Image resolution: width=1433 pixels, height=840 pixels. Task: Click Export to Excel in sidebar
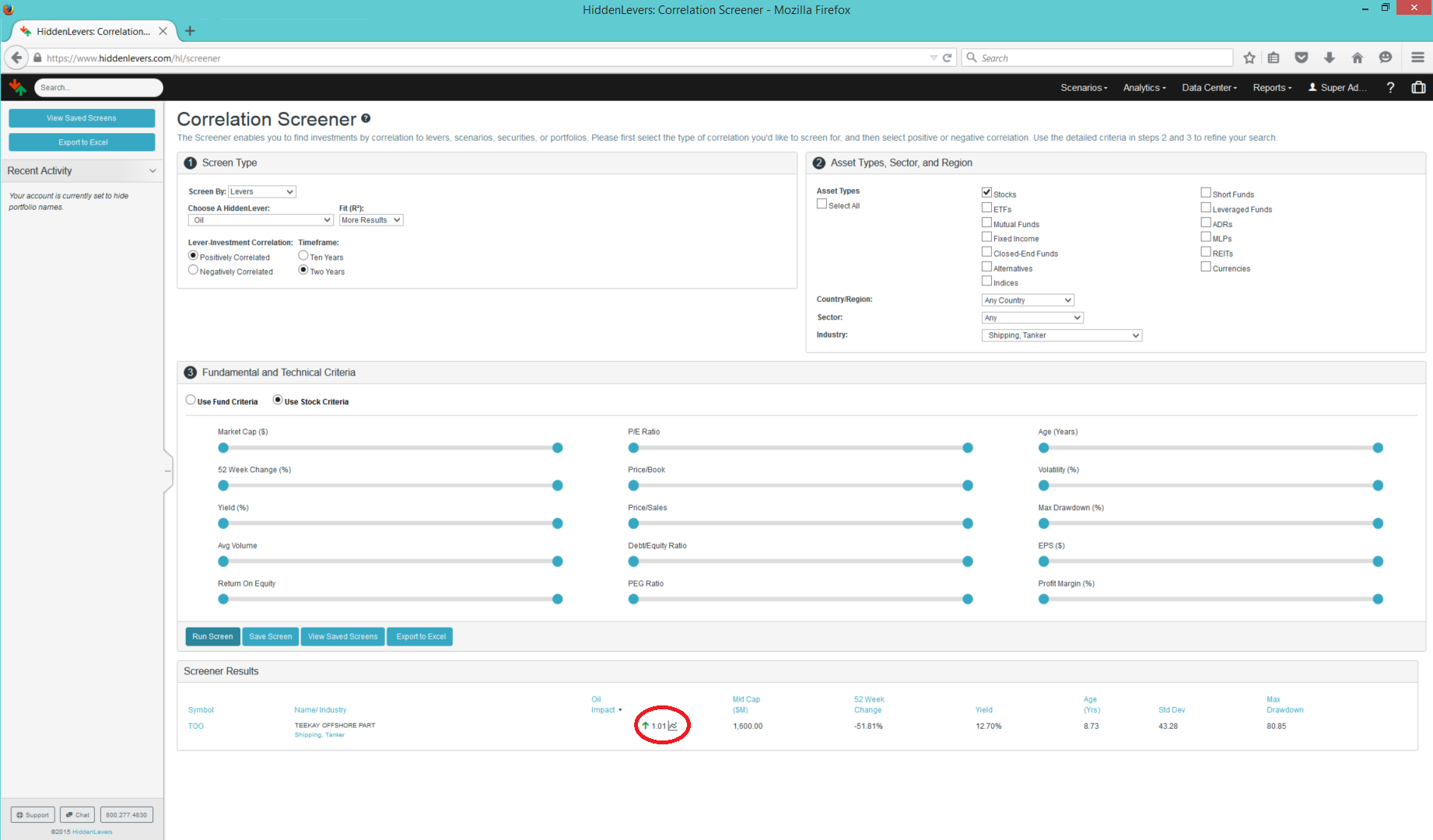[82, 142]
